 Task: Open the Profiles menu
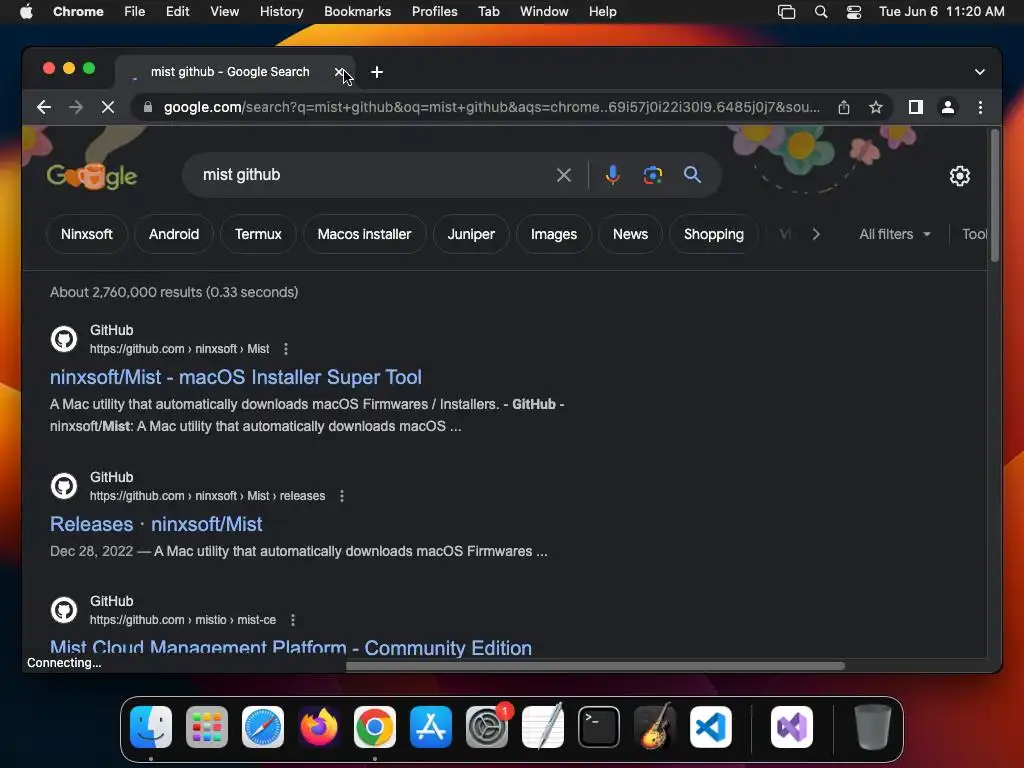pos(434,11)
